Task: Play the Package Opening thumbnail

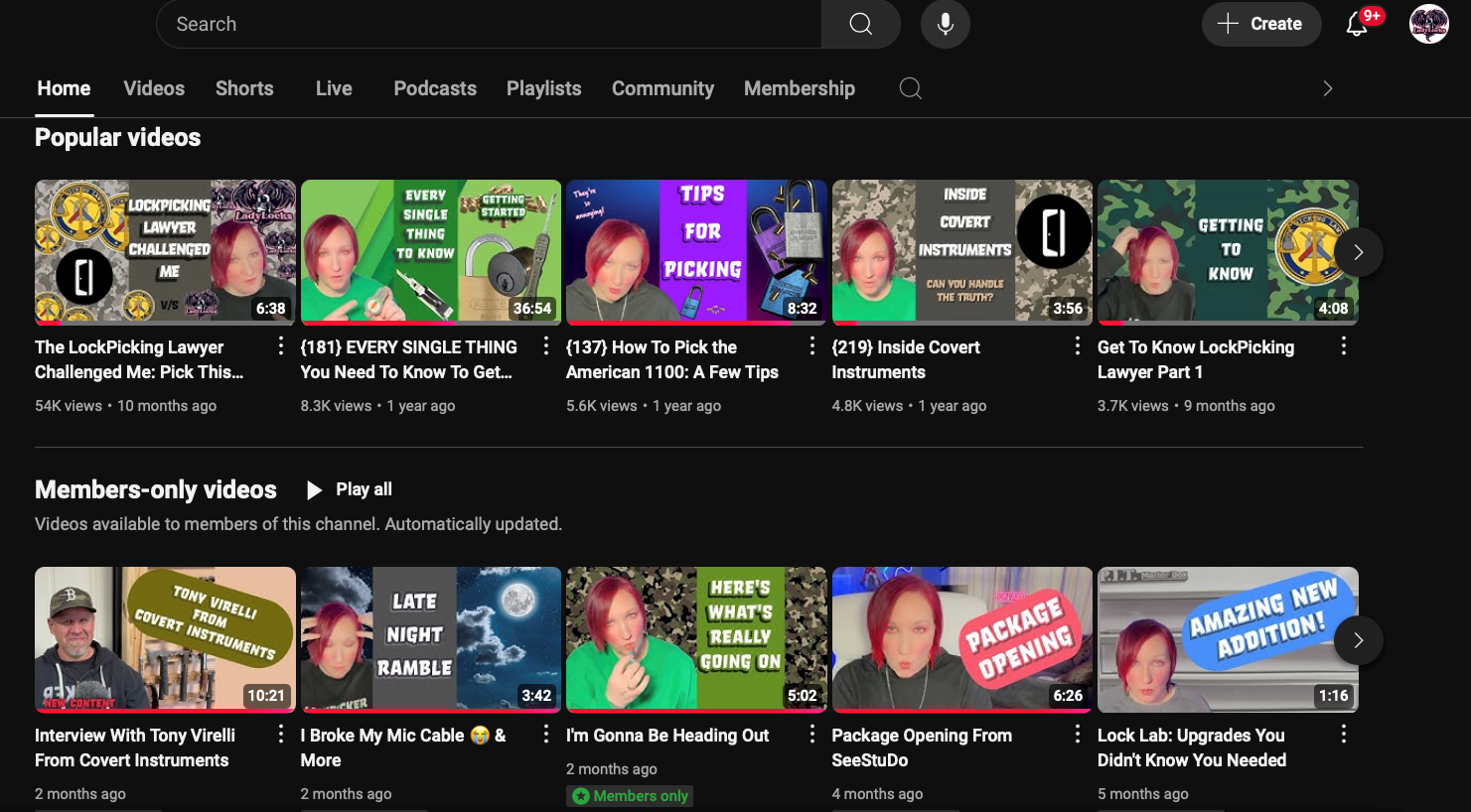Action: click(962, 639)
